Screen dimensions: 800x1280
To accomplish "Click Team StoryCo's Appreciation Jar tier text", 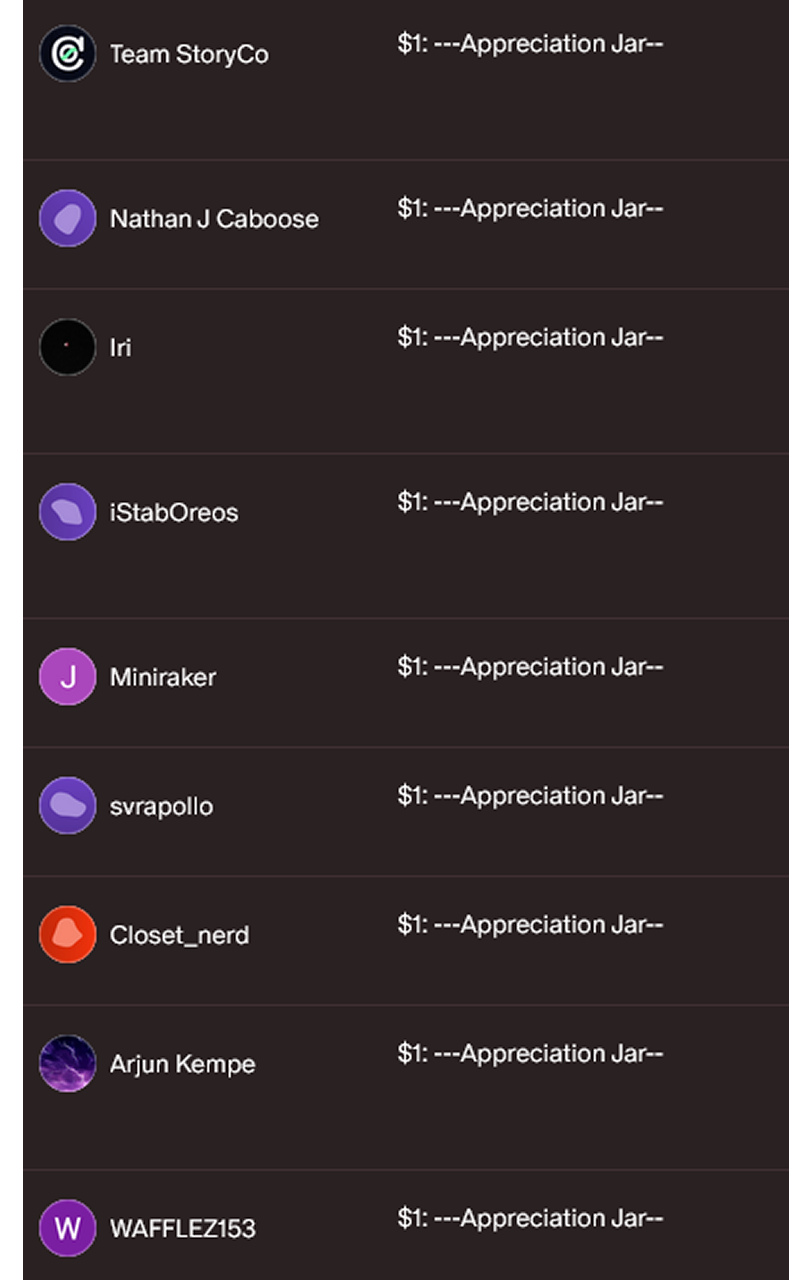I will pyautogui.click(x=530, y=44).
